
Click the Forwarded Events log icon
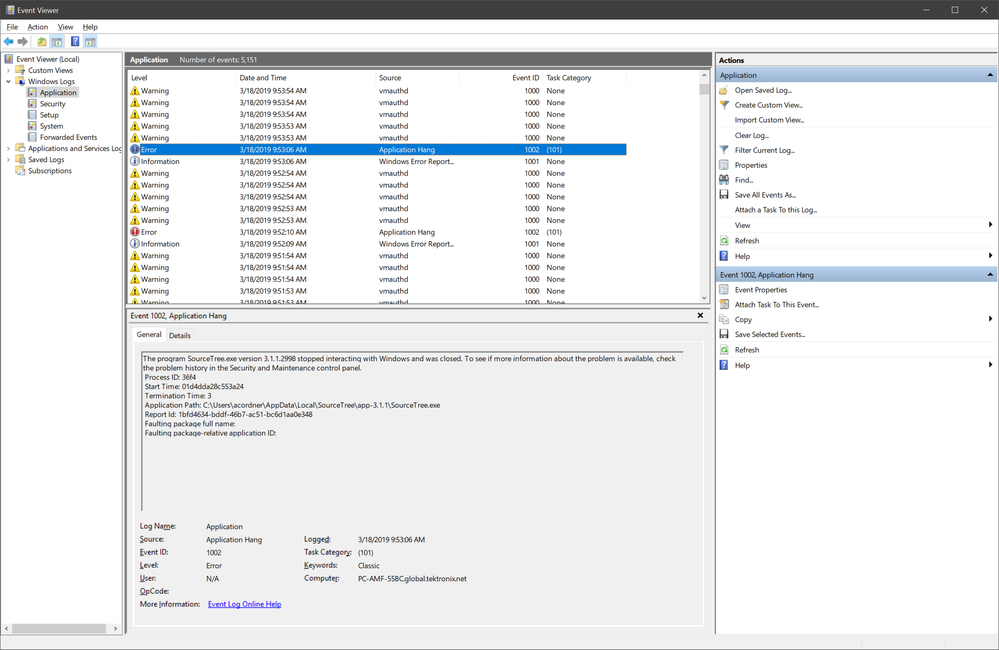32,137
